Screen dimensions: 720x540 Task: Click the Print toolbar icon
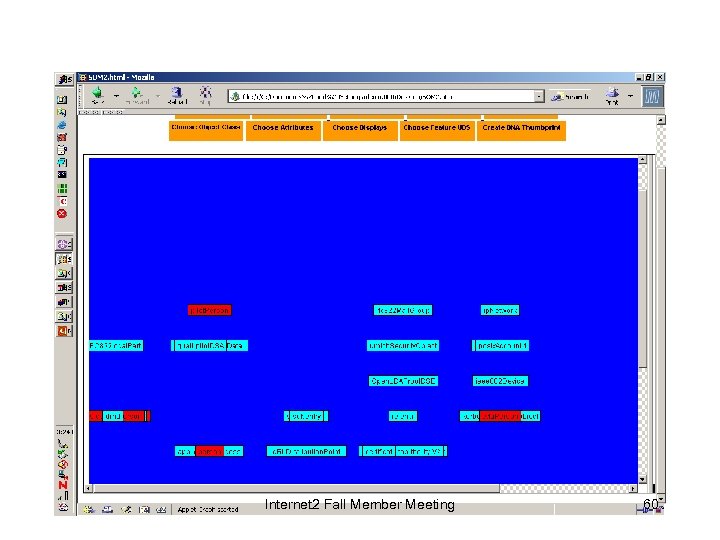click(612, 96)
